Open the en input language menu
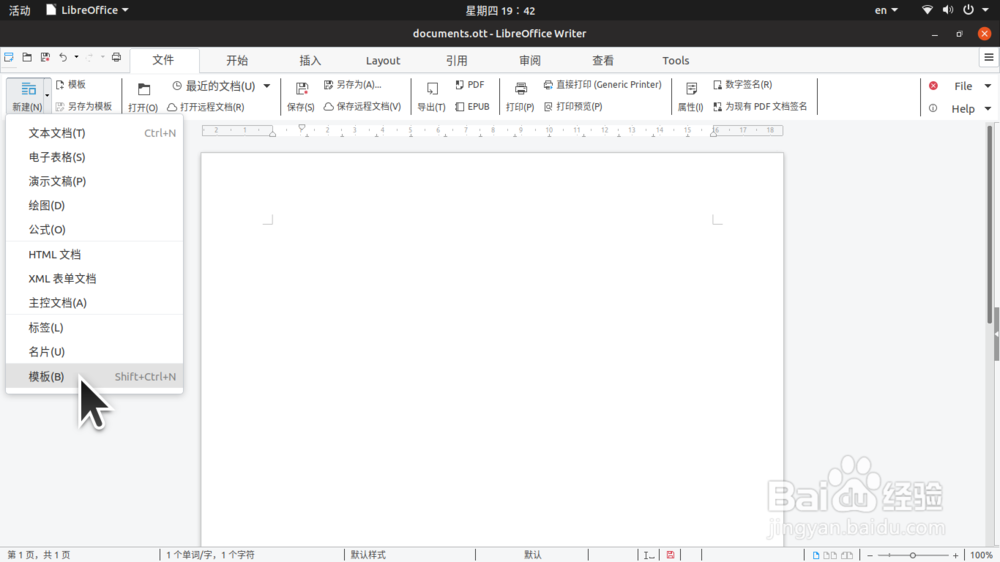This screenshot has width=1000, height=562. coord(886,10)
